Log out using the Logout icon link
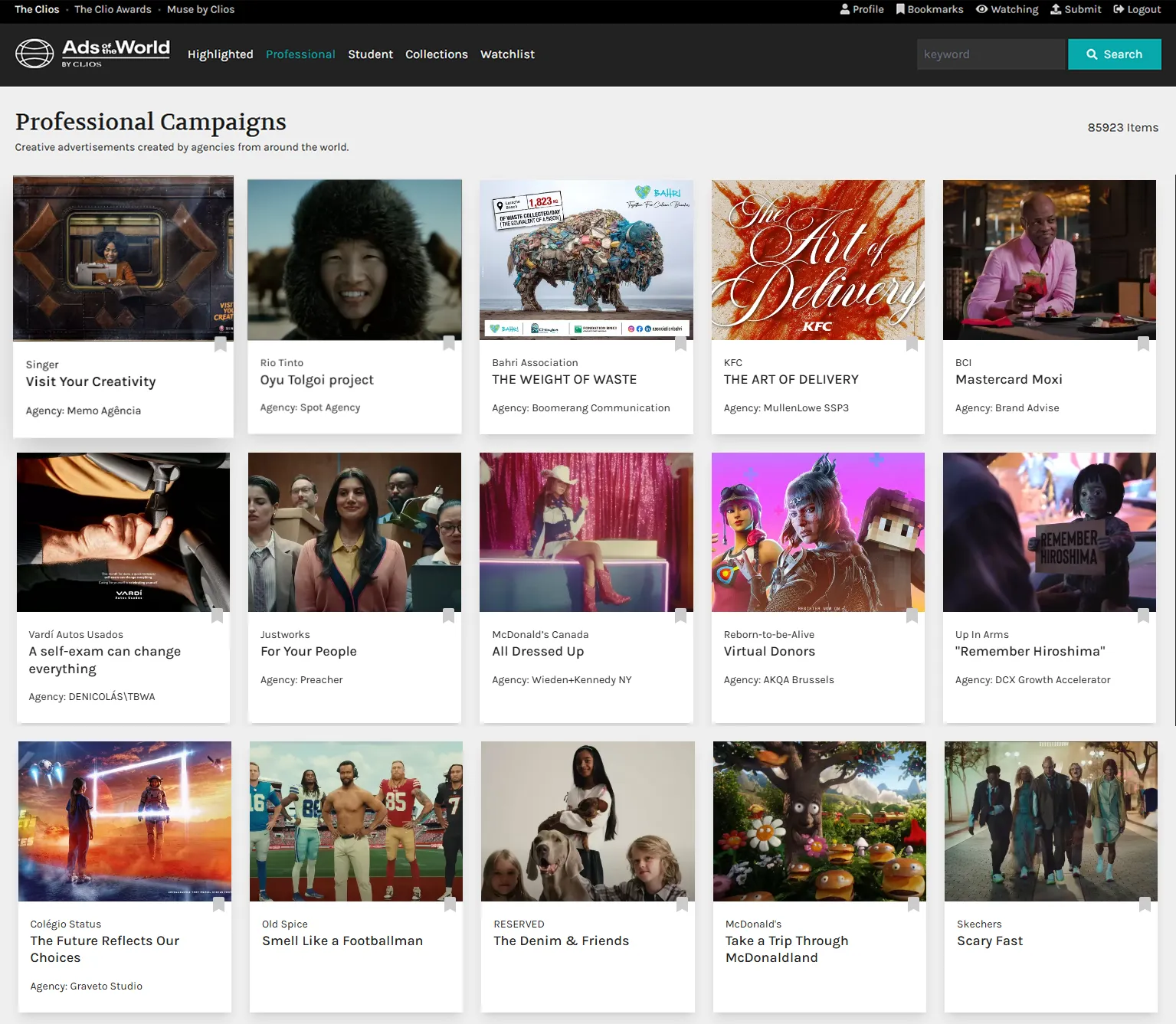 point(1137,9)
